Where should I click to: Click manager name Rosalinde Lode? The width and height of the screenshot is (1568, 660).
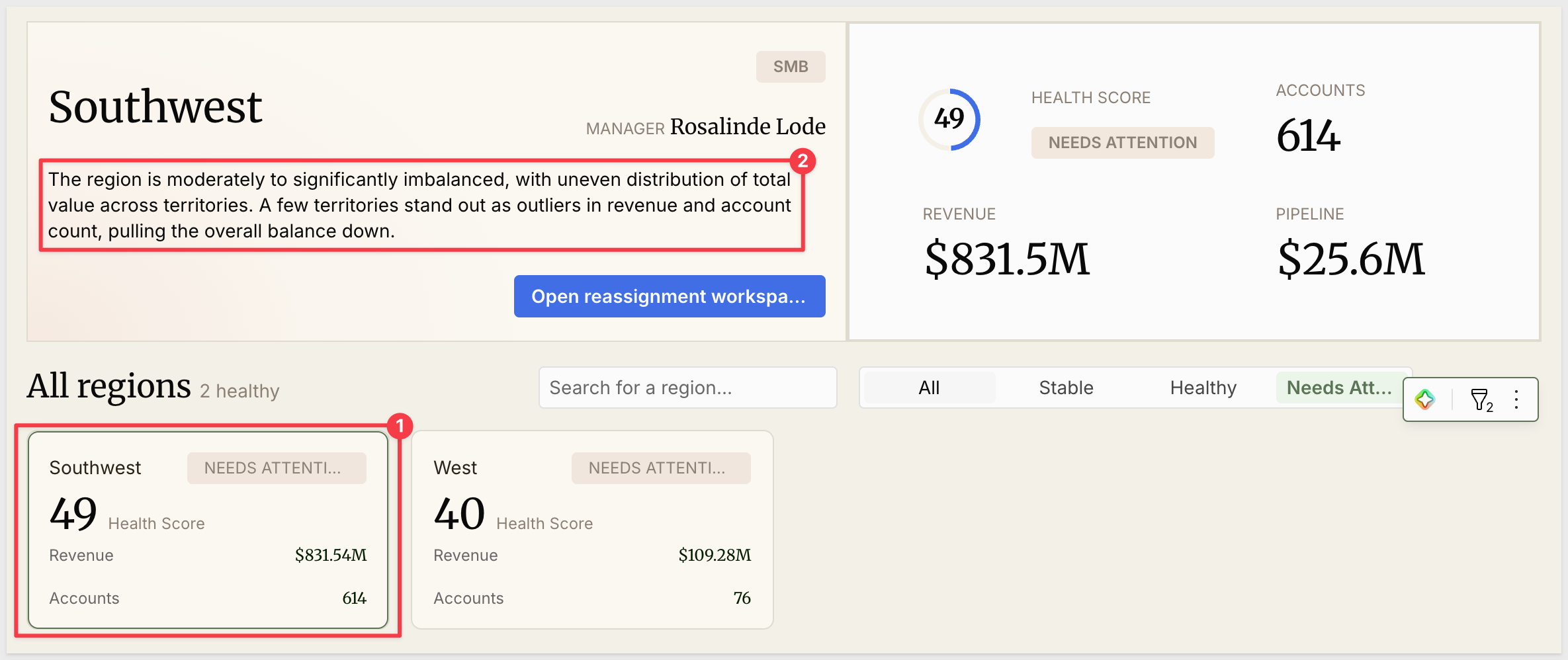click(x=748, y=126)
